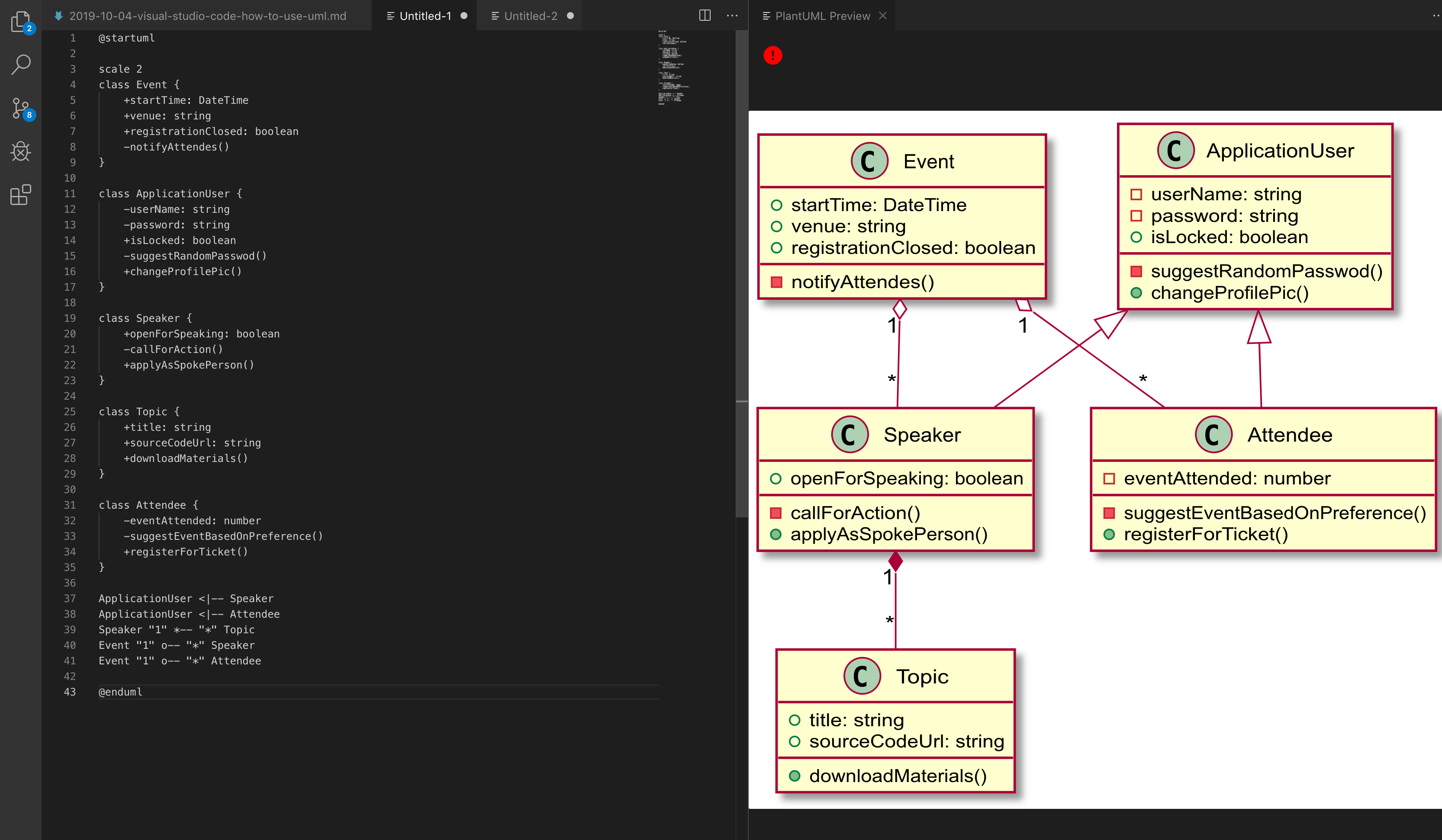The image size is (1442, 840).
Task: Open the Explorer view in the sidebar
Action: click(x=21, y=22)
